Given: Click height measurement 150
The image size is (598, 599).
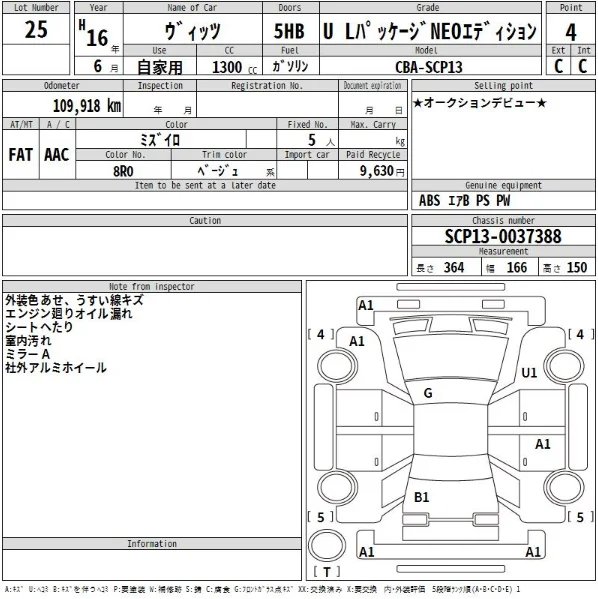Looking at the screenshot, I should 577,267.
